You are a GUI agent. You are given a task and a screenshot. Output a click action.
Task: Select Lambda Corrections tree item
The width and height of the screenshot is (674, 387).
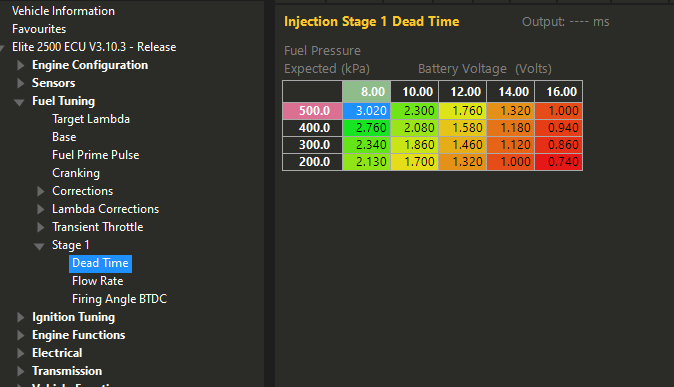(x=105, y=209)
